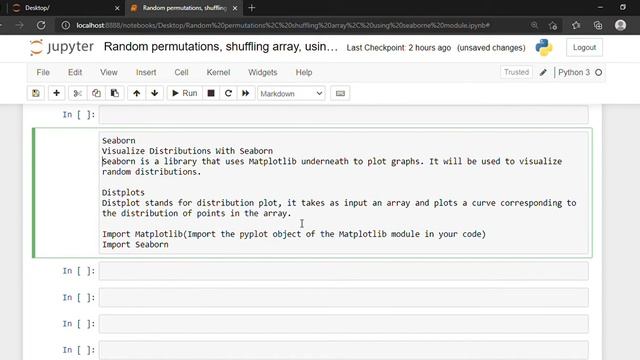Click the first empty cell below markdown cell
The image size is (640, 360).
pyautogui.click(x=344, y=271)
